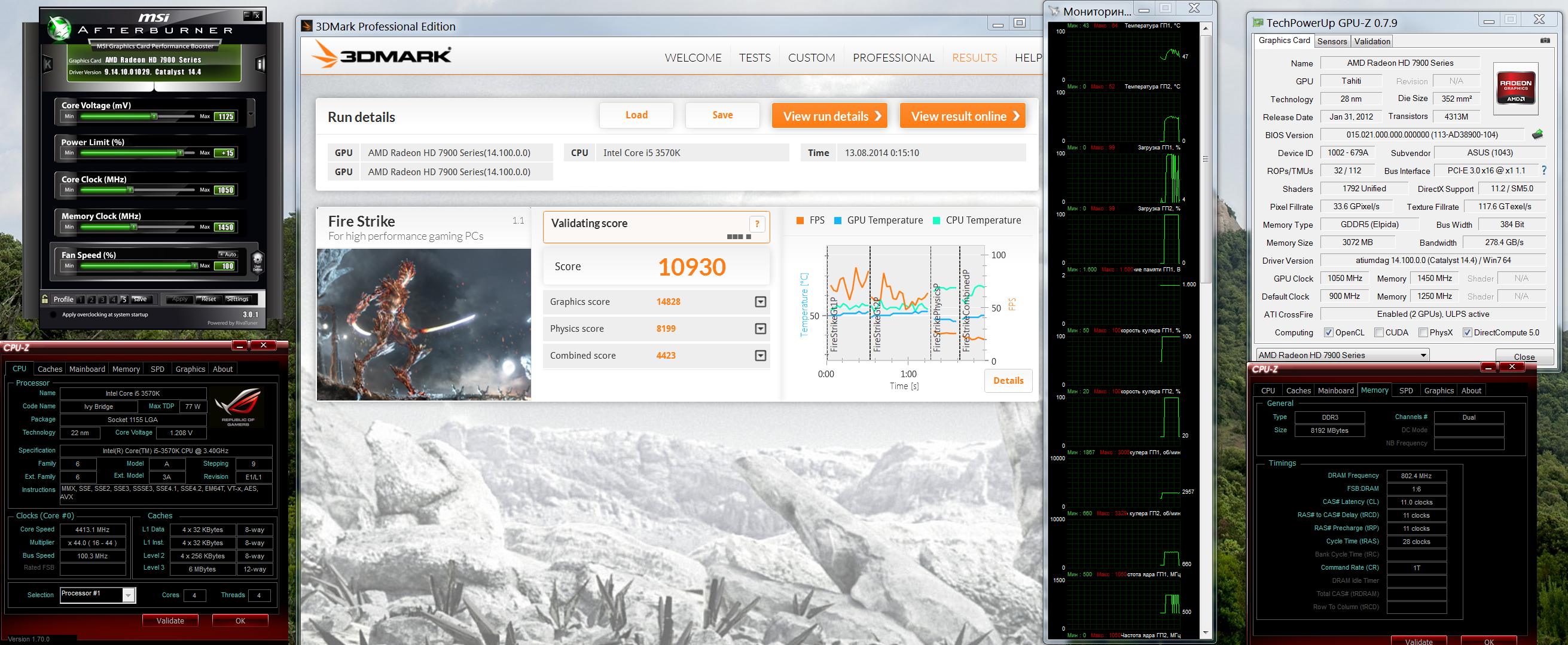Enable Apply overclocking at system startup

click(x=53, y=314)
